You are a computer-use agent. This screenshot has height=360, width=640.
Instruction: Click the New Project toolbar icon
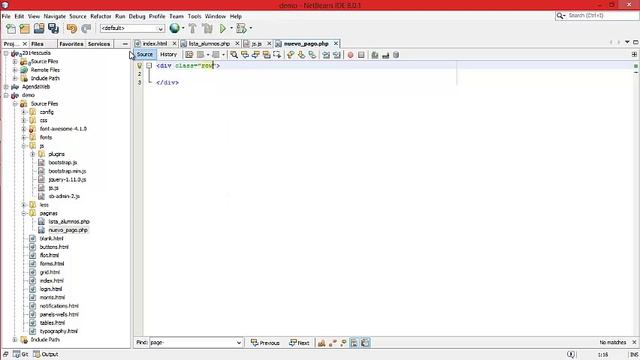(x=25, y=28)
